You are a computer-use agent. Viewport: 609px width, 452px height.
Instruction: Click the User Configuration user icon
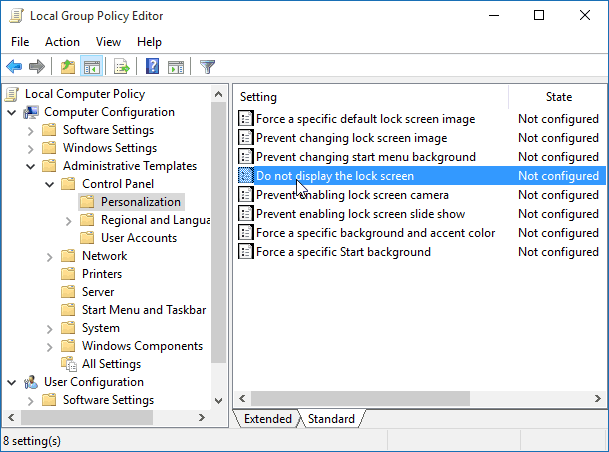pos(31,382)
